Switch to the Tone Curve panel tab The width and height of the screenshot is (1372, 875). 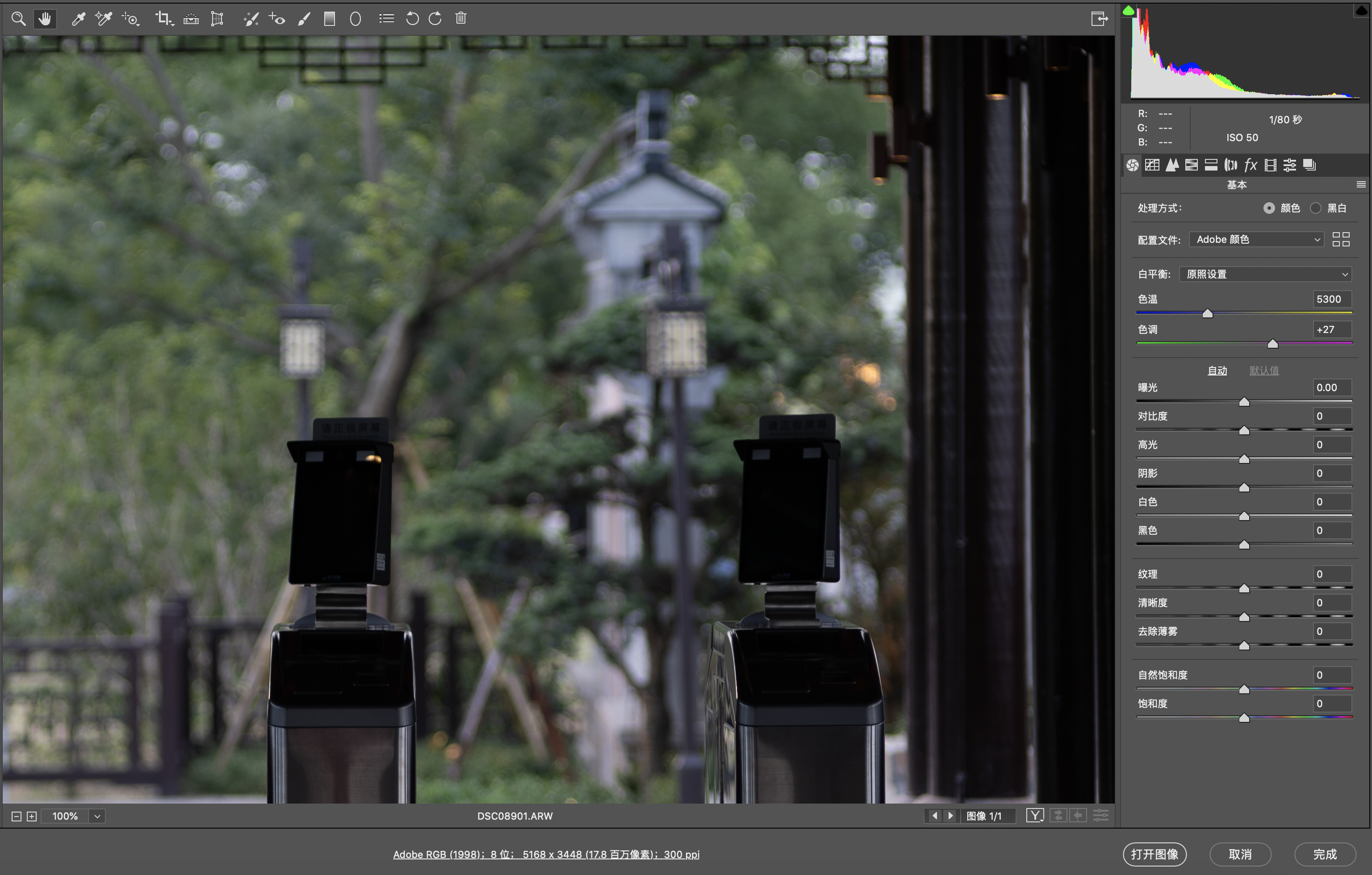click(1152, 165)
